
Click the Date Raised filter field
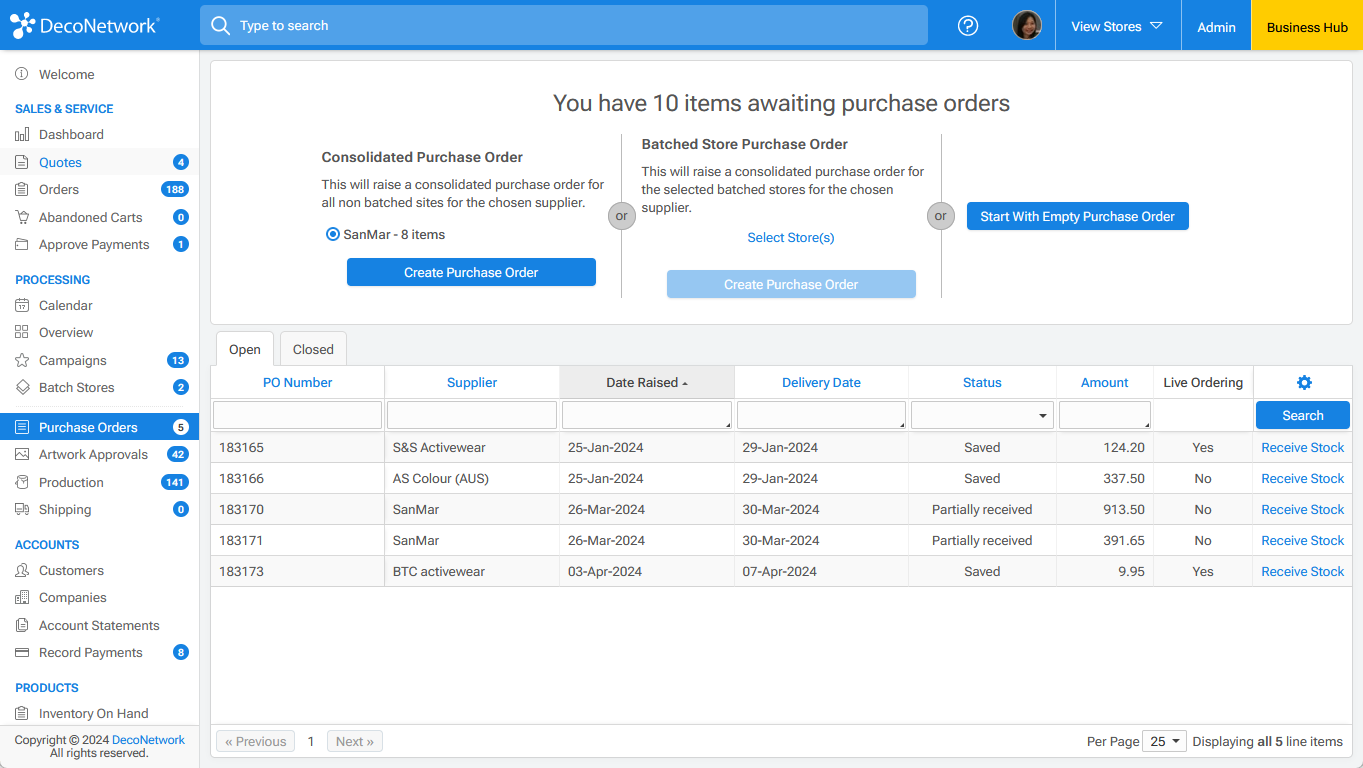pos(647,415)
